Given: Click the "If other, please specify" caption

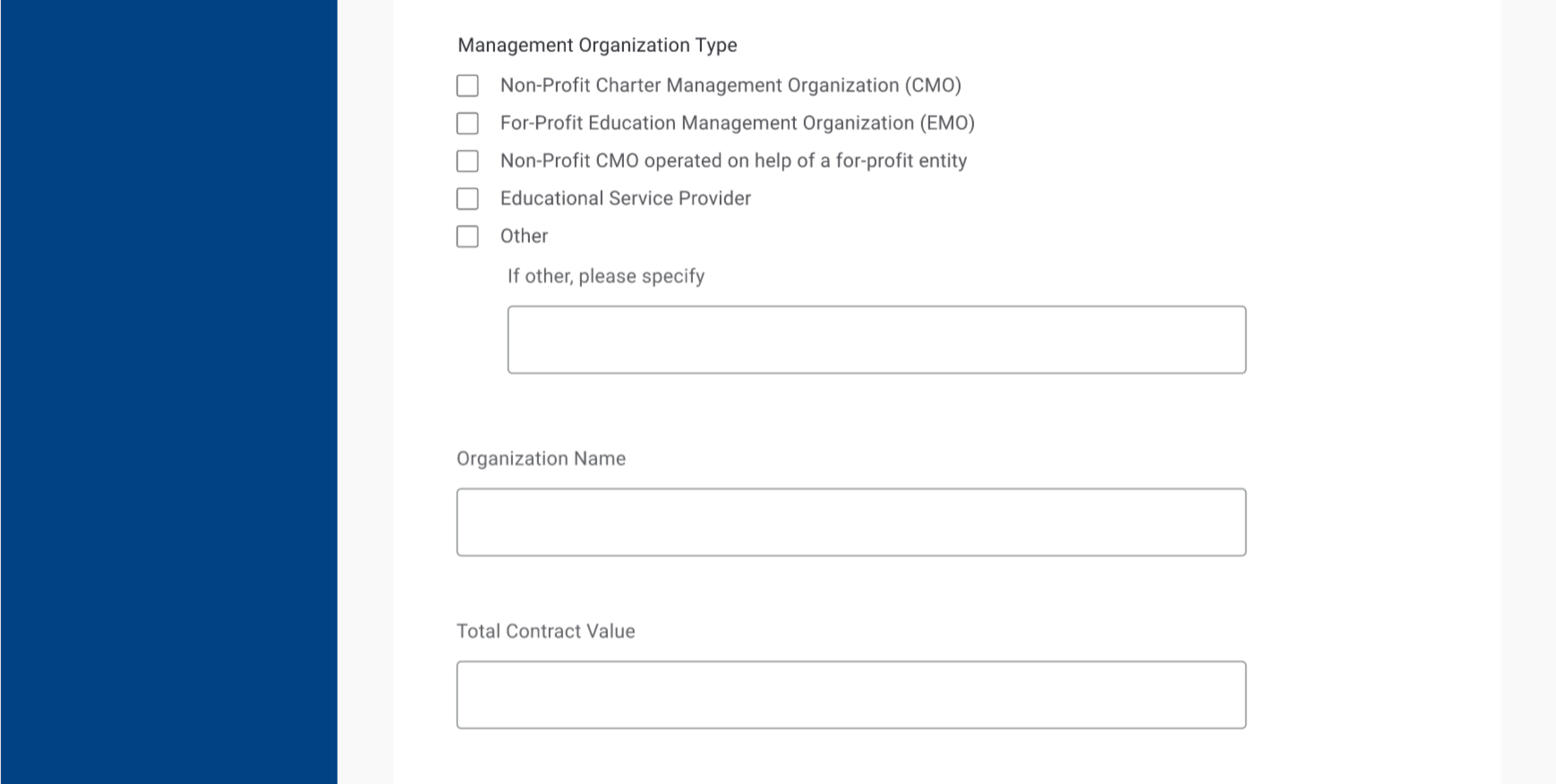Looking at the screenshot, I should click(605, 277).
